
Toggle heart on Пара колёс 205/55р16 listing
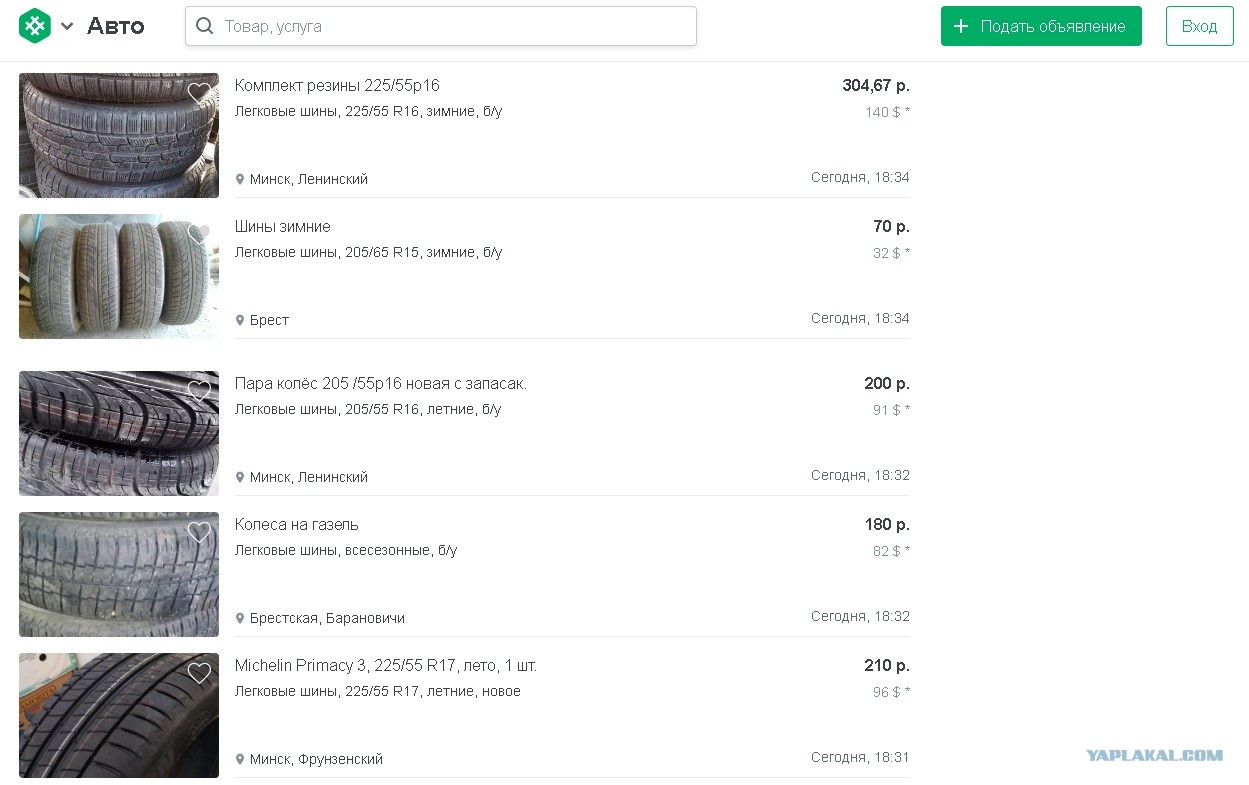[x=199, y=391]
